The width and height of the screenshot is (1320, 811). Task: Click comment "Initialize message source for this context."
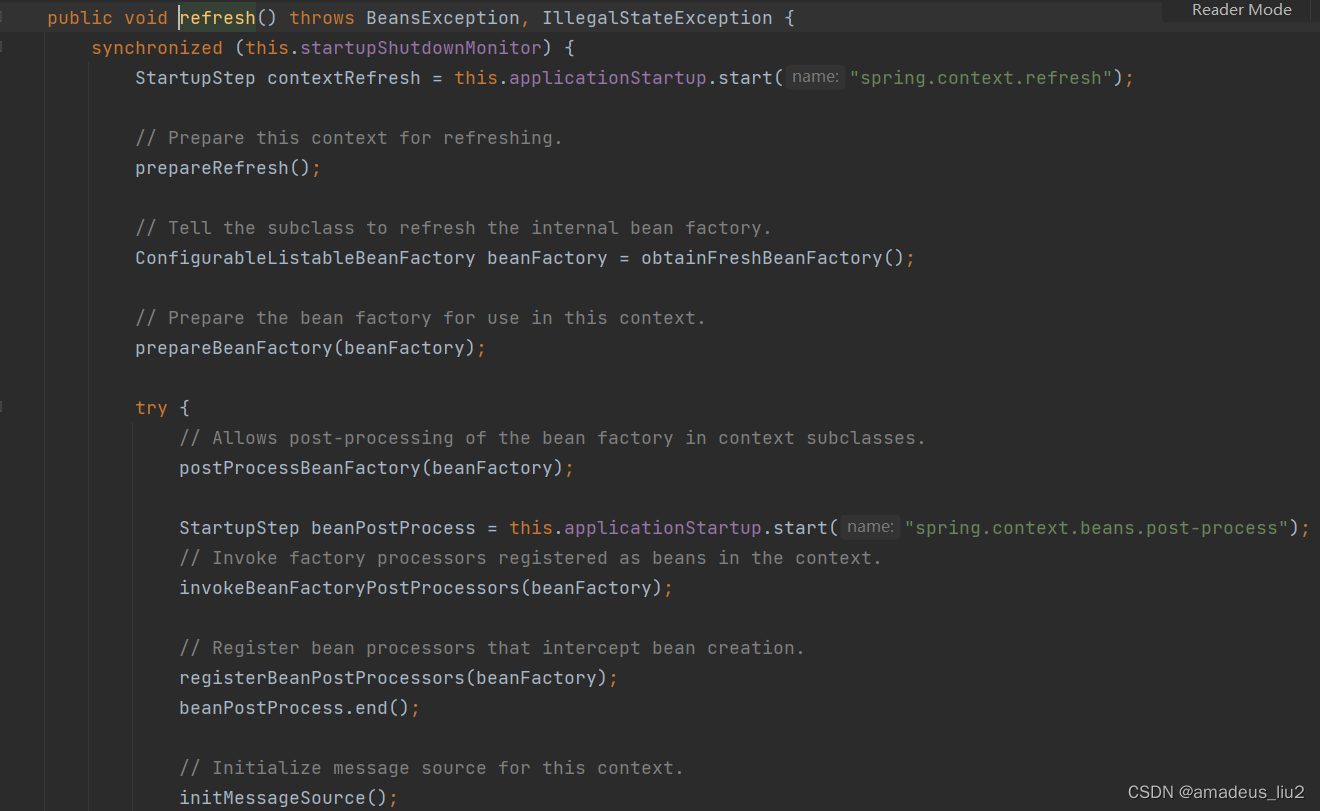[x=432, y=768]
